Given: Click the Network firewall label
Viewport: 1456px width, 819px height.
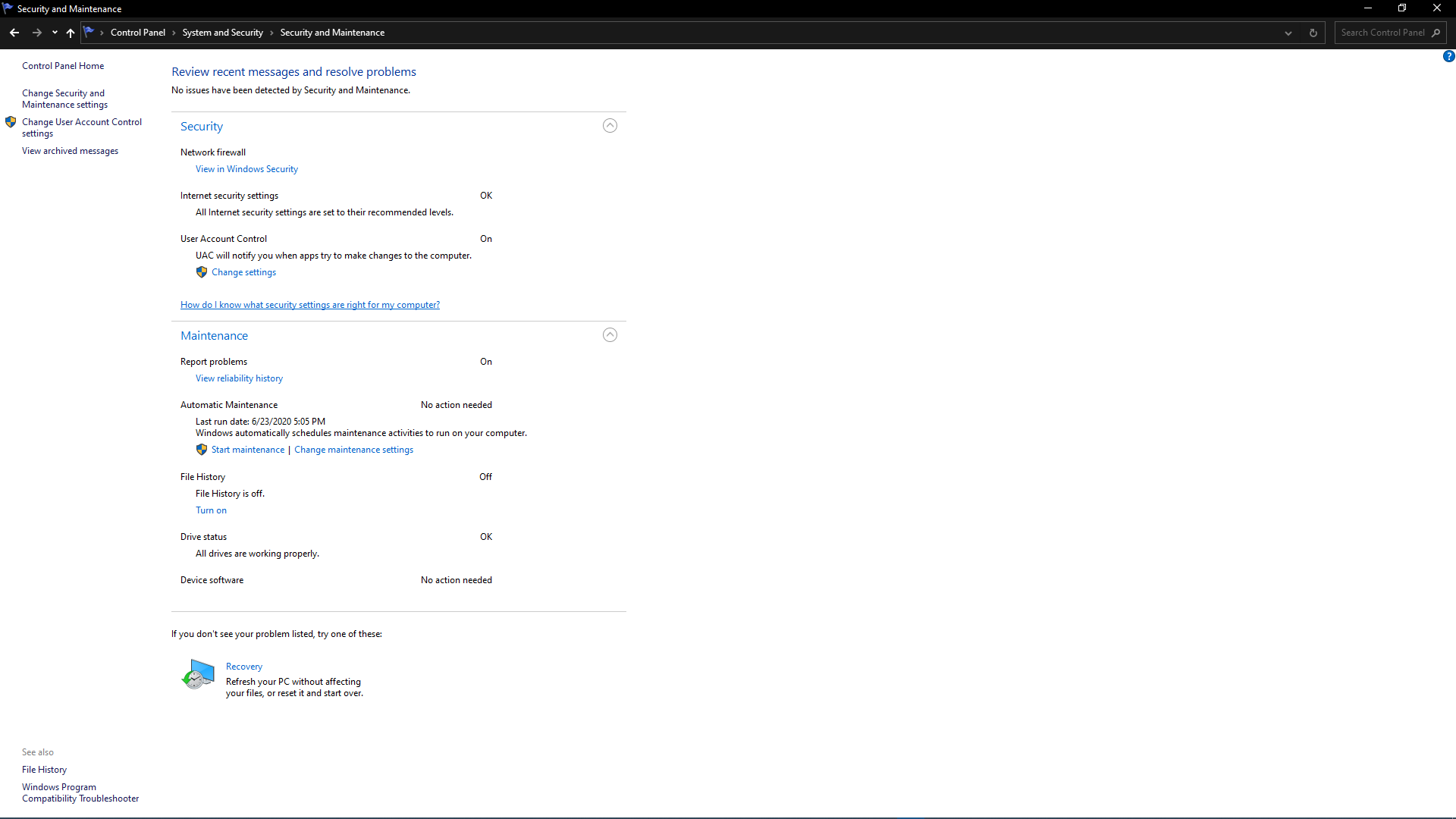Looking at the screenshot, I should 213,152.
